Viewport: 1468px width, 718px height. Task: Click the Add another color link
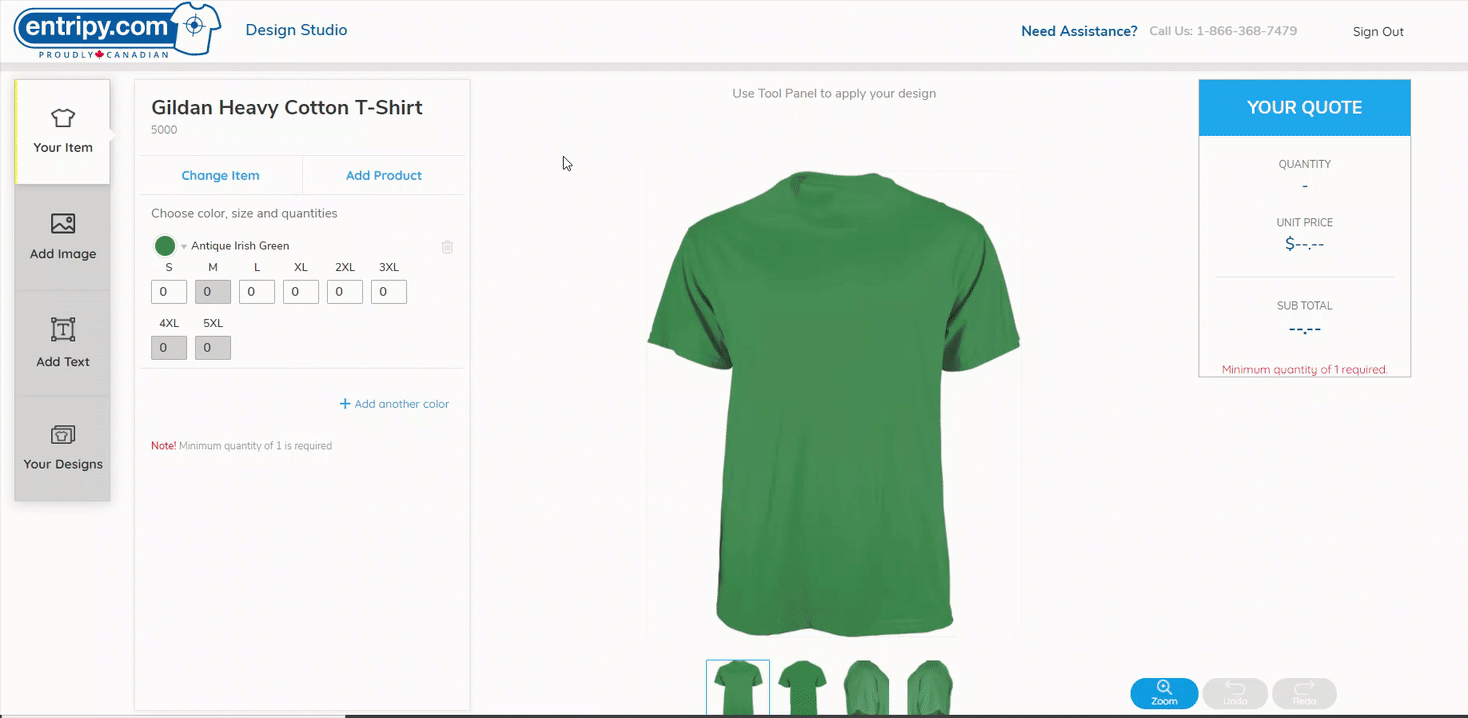pos(394,404)
